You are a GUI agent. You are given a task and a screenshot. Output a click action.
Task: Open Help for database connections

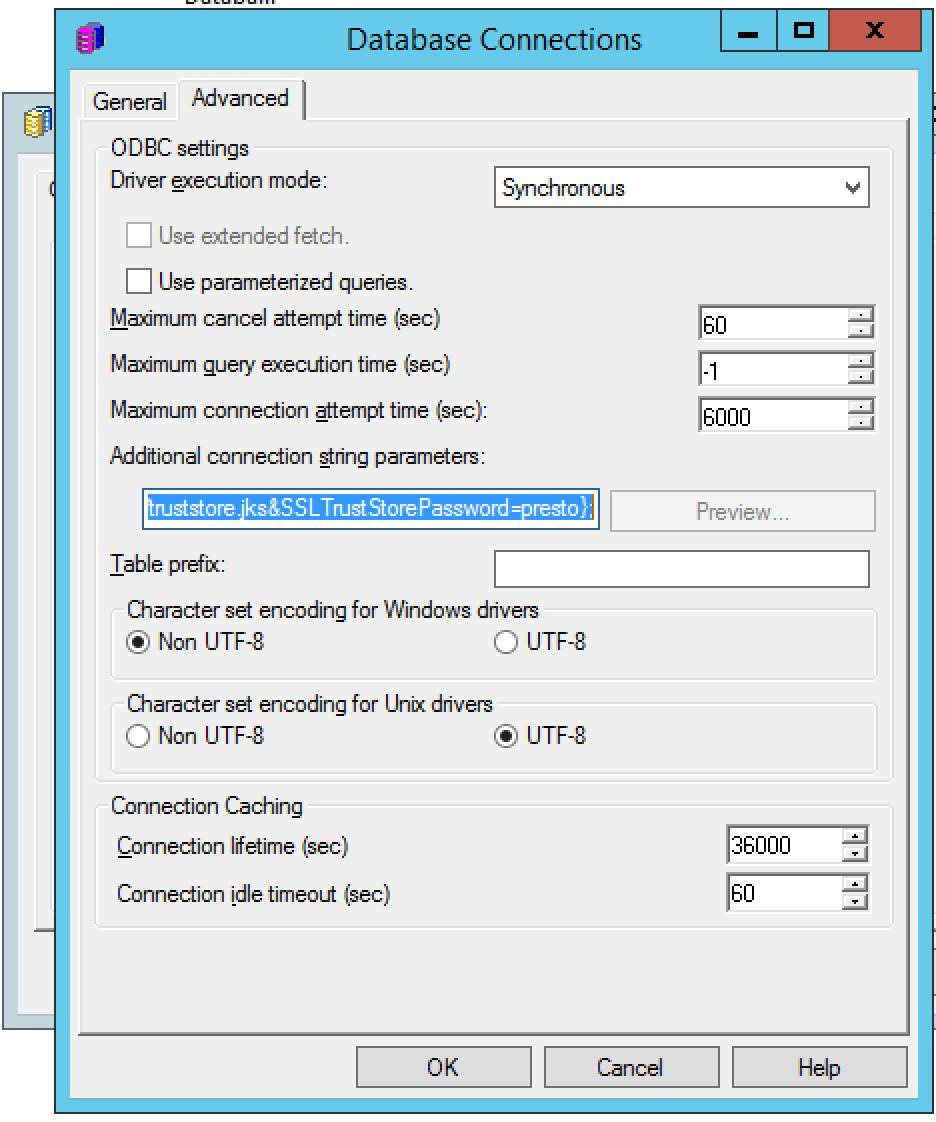click(x=819, y=1067)
